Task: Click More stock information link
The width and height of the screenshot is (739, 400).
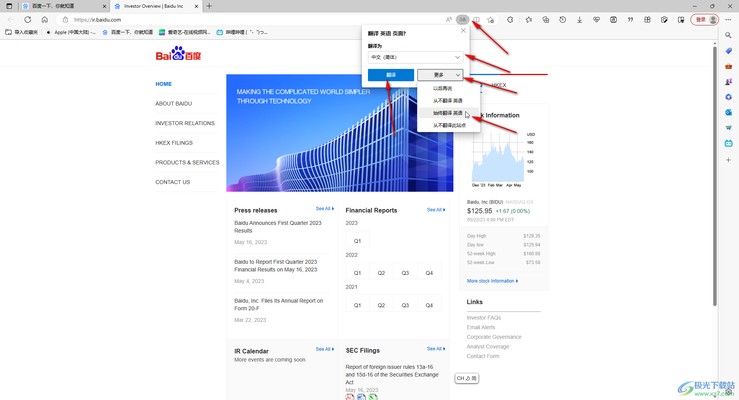Action: click(491, 281)
